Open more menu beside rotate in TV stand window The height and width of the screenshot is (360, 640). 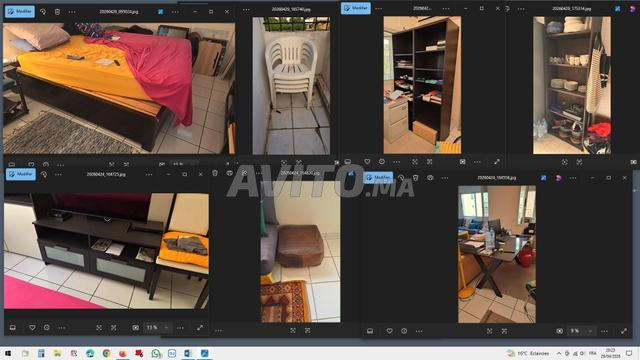tap(58, 174)
